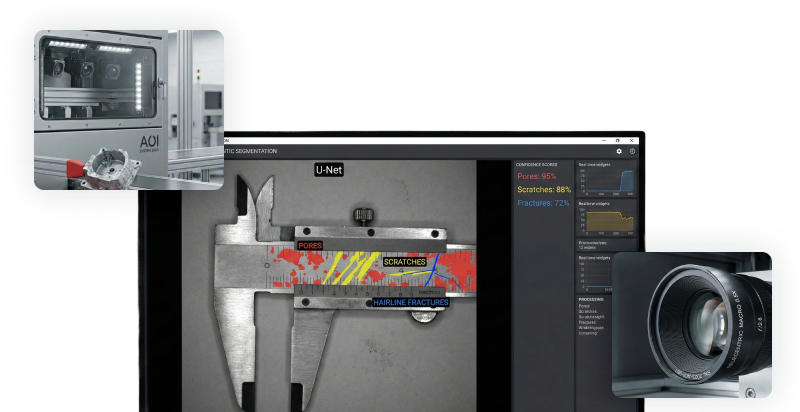Click the frames info box under yellow chart
This screenshot has width=800, height=412.
[x=606, y=245]
